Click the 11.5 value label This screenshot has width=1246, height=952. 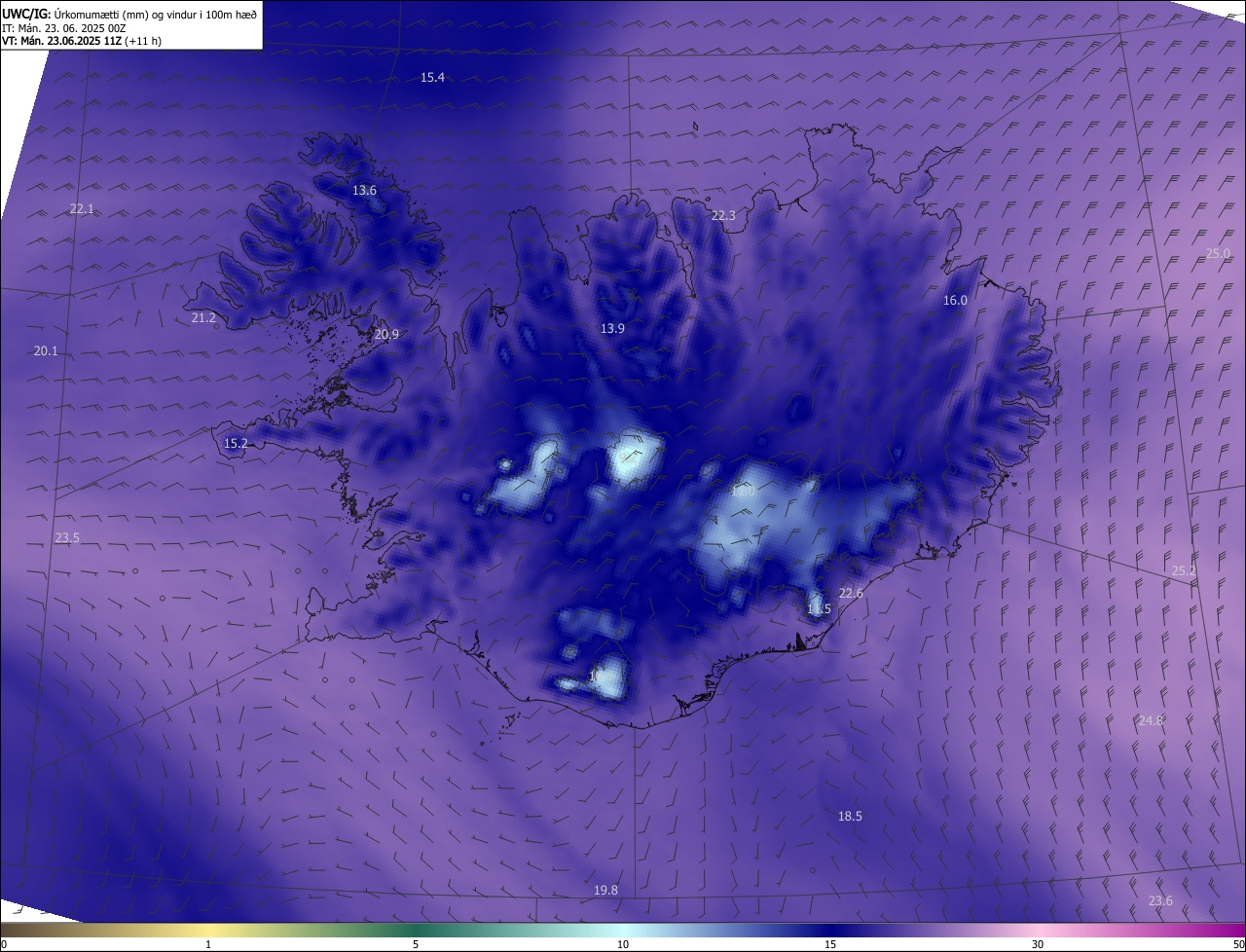[x=819, y=608]
